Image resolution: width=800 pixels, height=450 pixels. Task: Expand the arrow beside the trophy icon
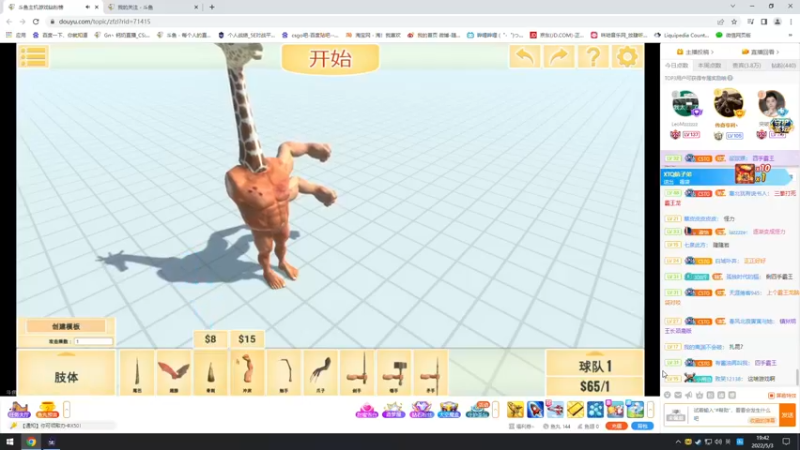[x=66, y=410]
